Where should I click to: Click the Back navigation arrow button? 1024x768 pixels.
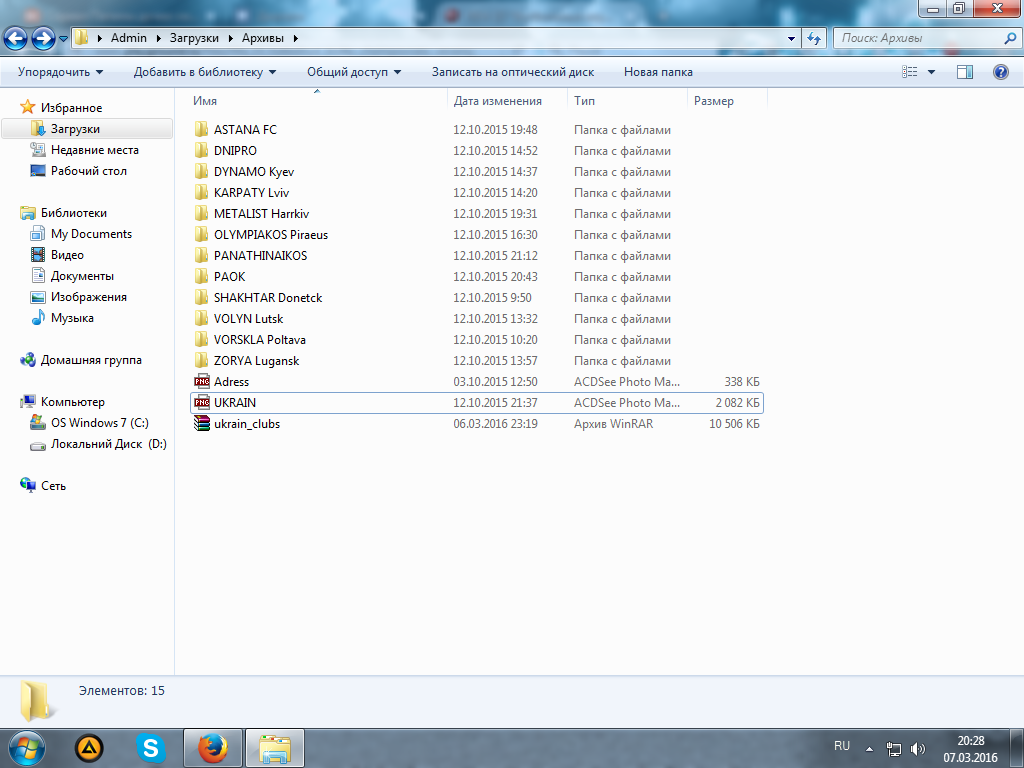(x=15, y=38)
